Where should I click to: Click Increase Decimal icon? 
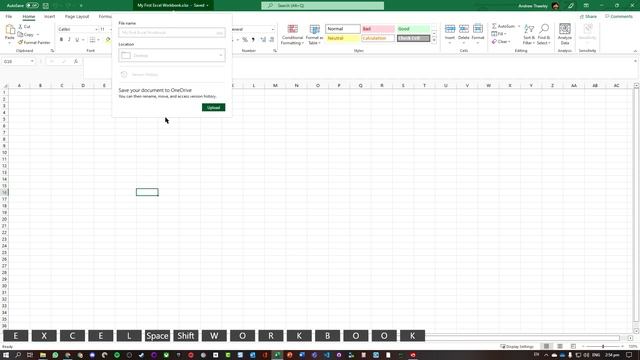point(263,40)
